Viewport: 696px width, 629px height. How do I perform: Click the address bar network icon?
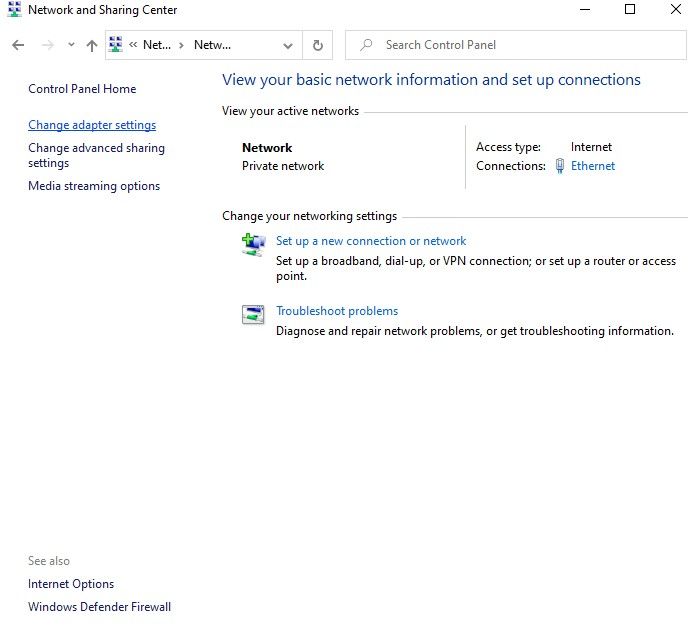point(116,45)
